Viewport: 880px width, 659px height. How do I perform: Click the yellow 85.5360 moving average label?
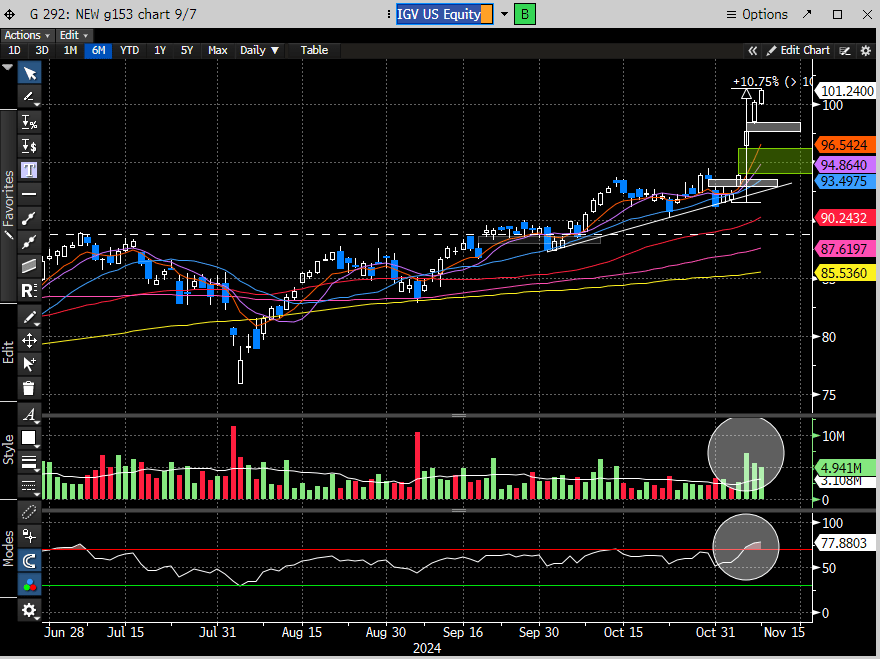pos(844,273)
